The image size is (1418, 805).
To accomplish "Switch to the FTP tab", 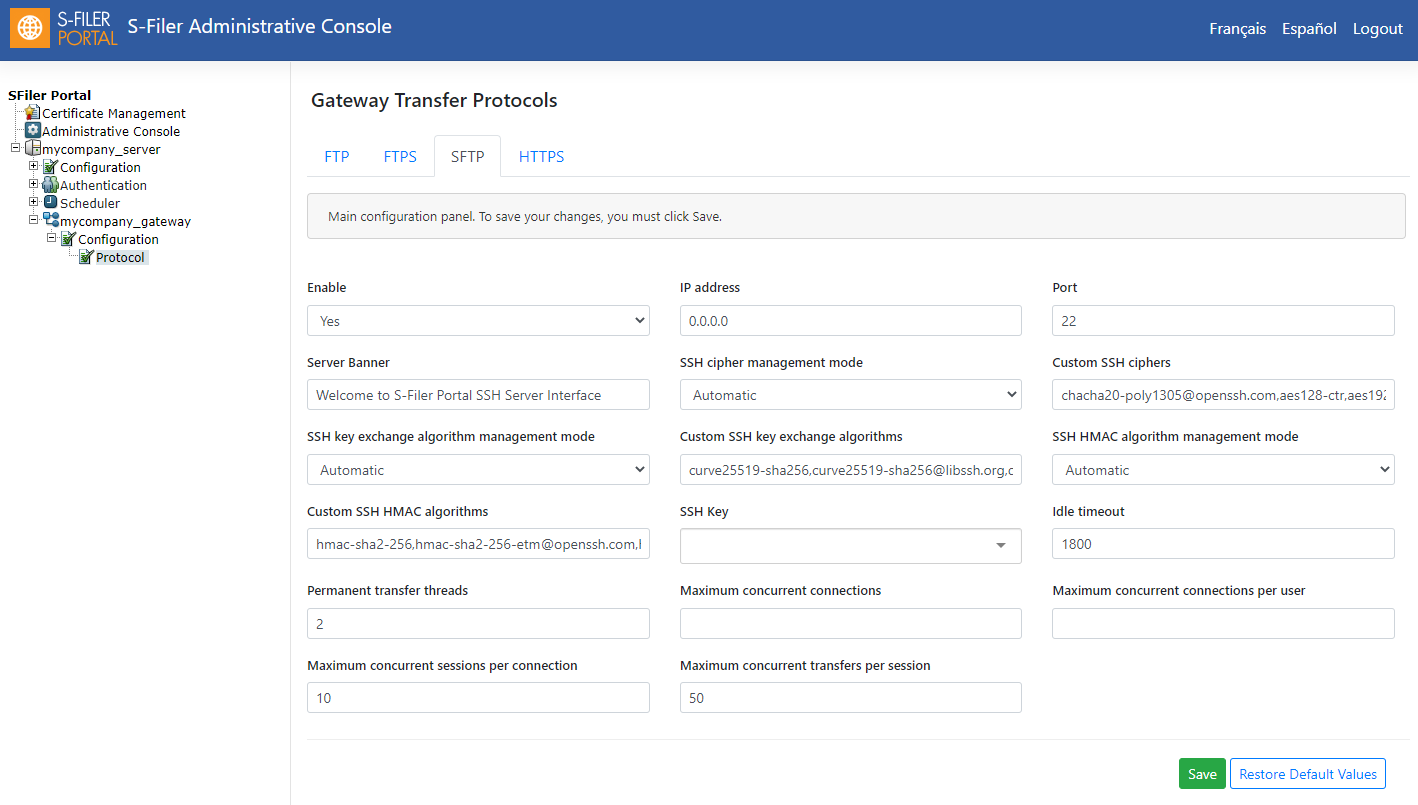I will click(x=337, y=157).
